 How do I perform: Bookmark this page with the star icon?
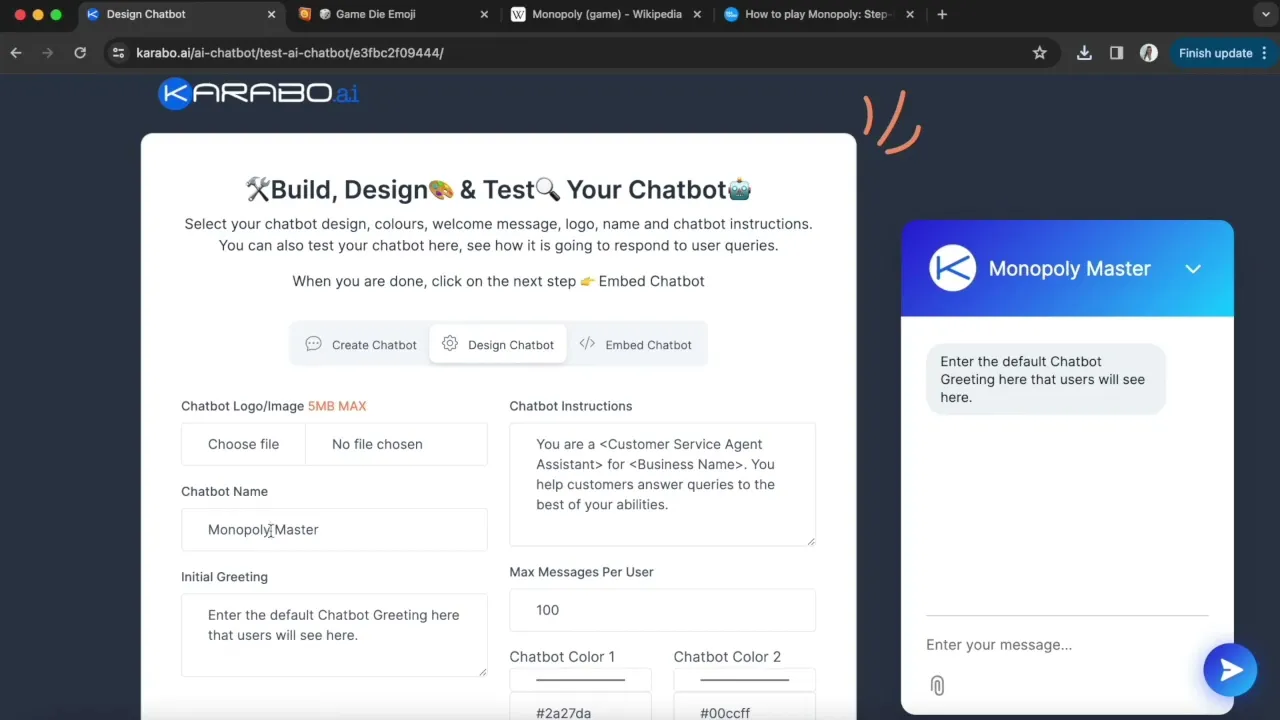pyautogui.click(x=1040, y=53)
